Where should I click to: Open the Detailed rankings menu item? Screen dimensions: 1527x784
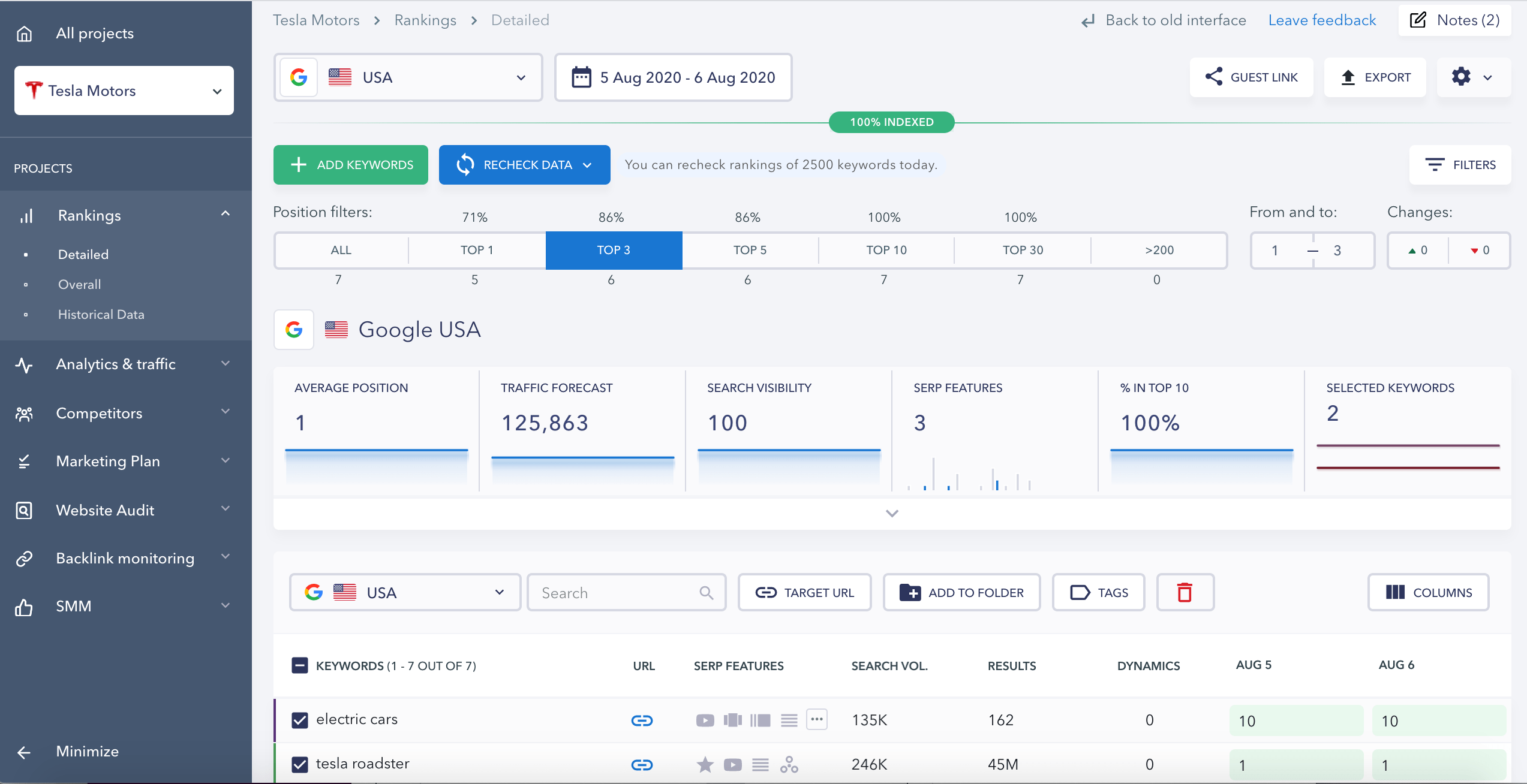82,254
